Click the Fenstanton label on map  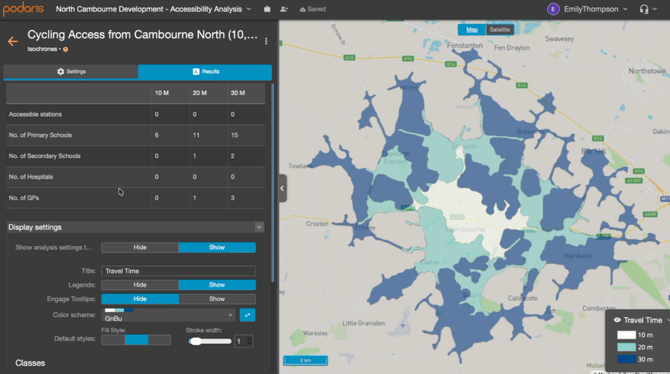464,45
